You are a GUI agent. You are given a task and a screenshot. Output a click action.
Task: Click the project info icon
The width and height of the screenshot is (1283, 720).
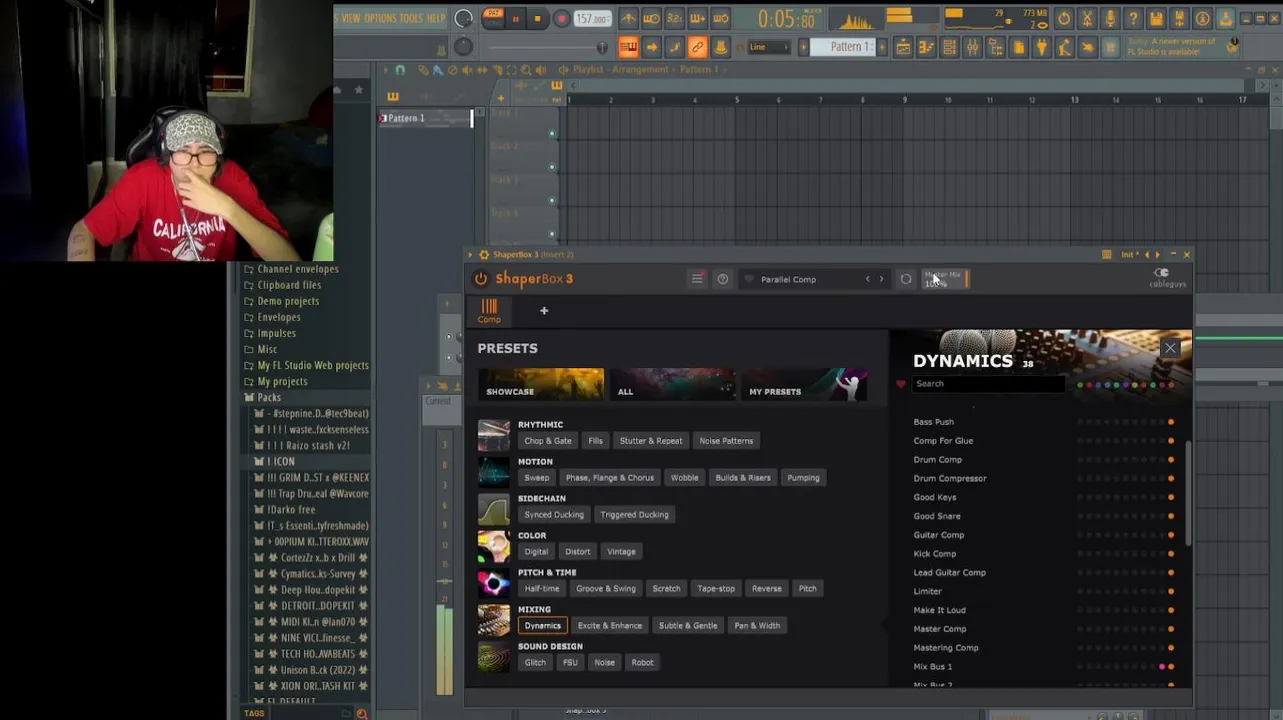click(x=1202, y=19)
